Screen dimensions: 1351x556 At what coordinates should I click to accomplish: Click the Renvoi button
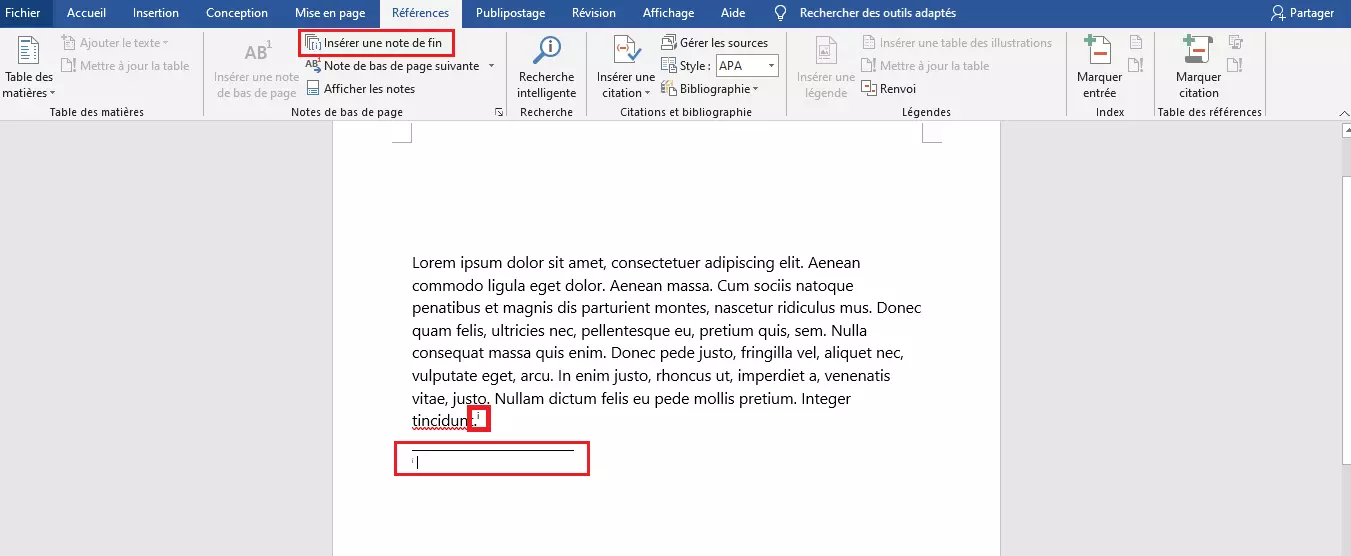pos(889,89)
